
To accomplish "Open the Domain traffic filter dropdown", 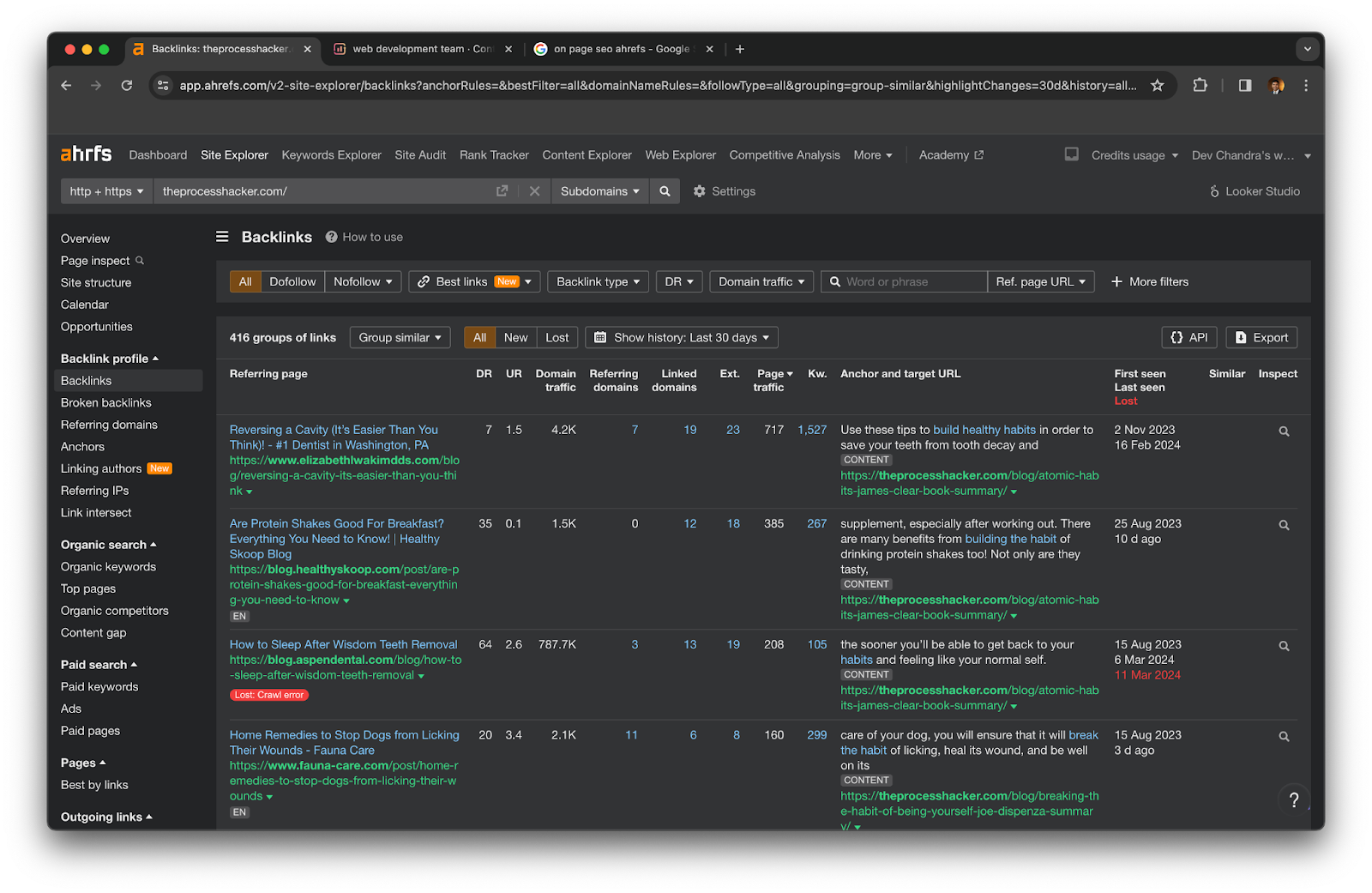I will tap(761, 281).
